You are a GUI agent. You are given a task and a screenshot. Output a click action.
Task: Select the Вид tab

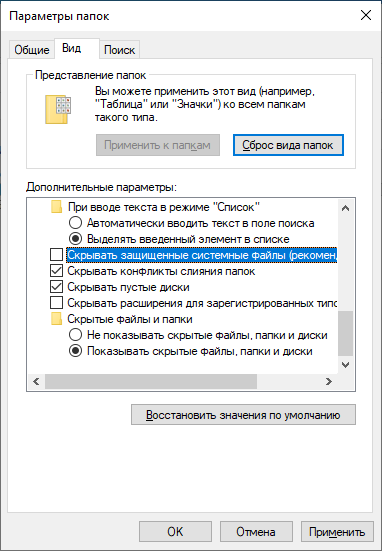72,48
